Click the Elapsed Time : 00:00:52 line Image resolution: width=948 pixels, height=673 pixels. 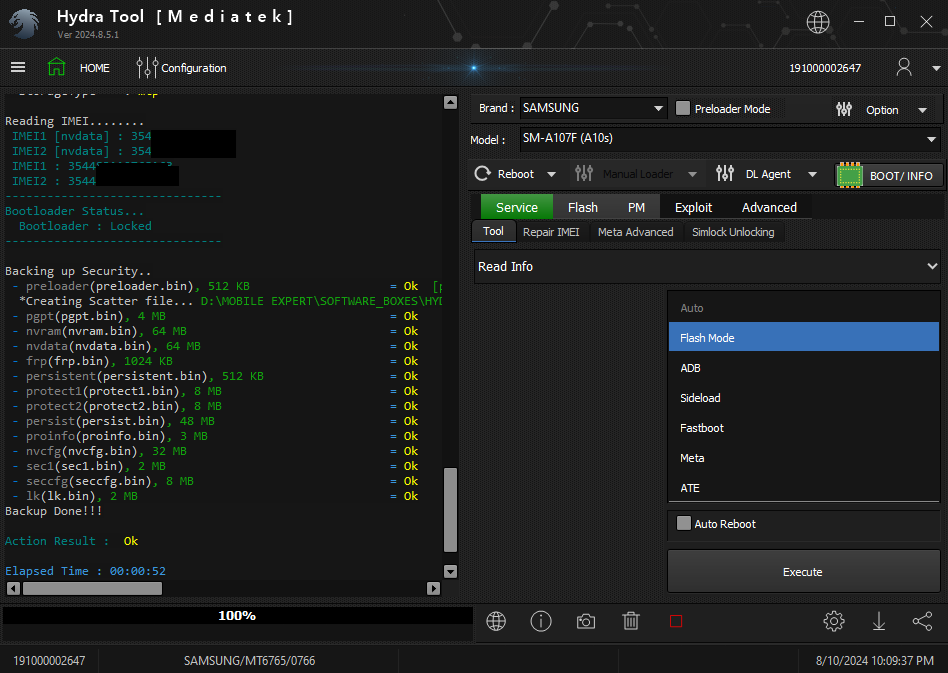[x=85, y=571]
